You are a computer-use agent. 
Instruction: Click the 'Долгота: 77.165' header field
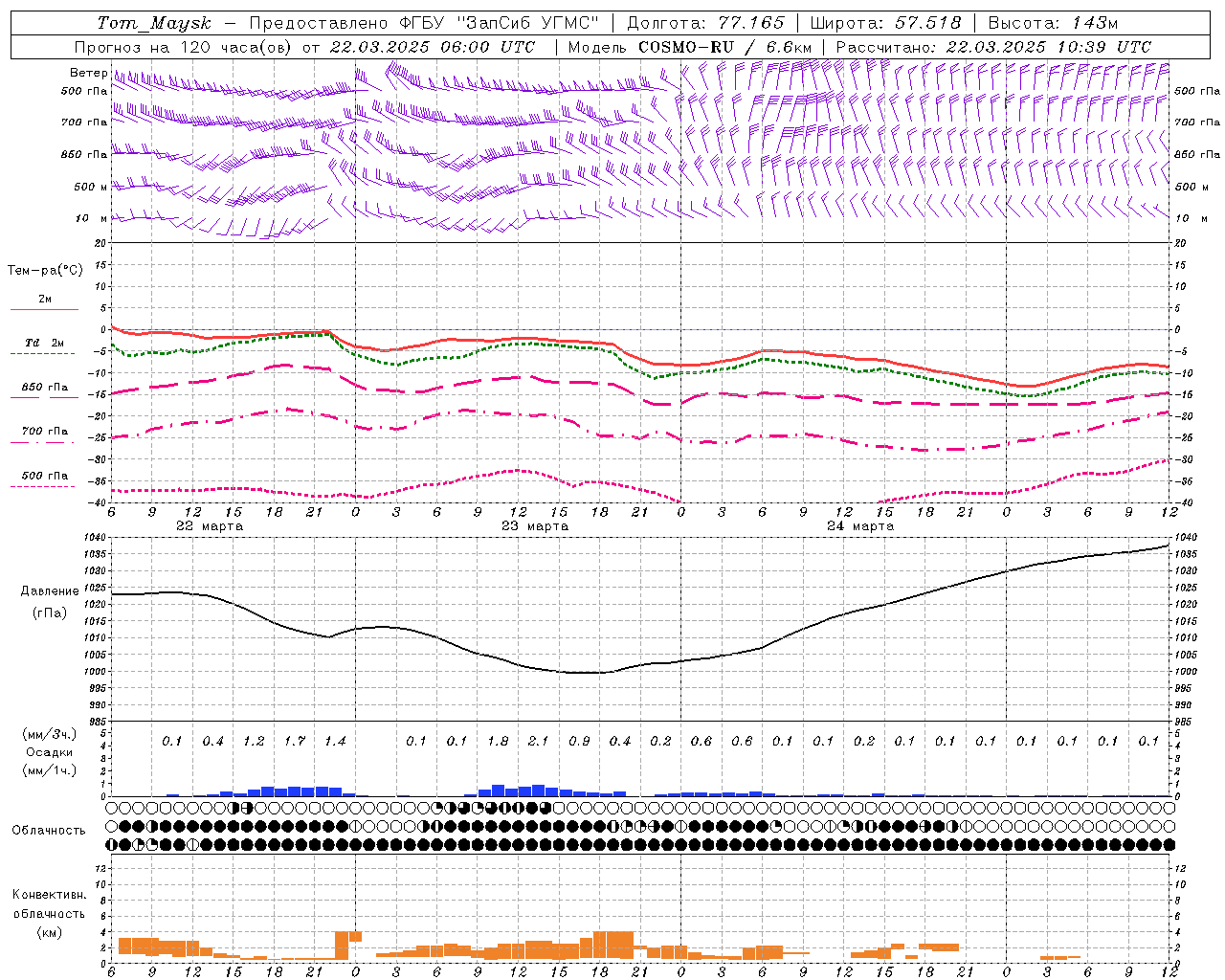coord(705,23)
